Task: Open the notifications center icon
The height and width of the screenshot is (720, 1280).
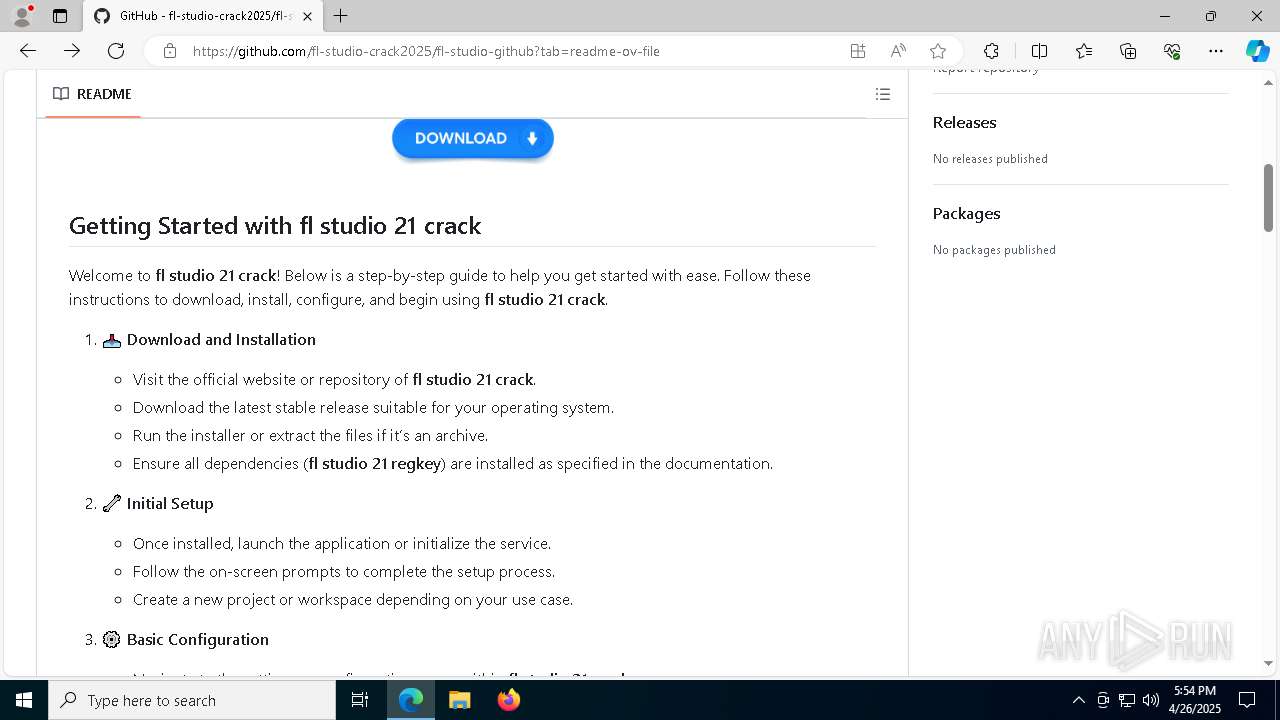Action: tap(1247, 700)
